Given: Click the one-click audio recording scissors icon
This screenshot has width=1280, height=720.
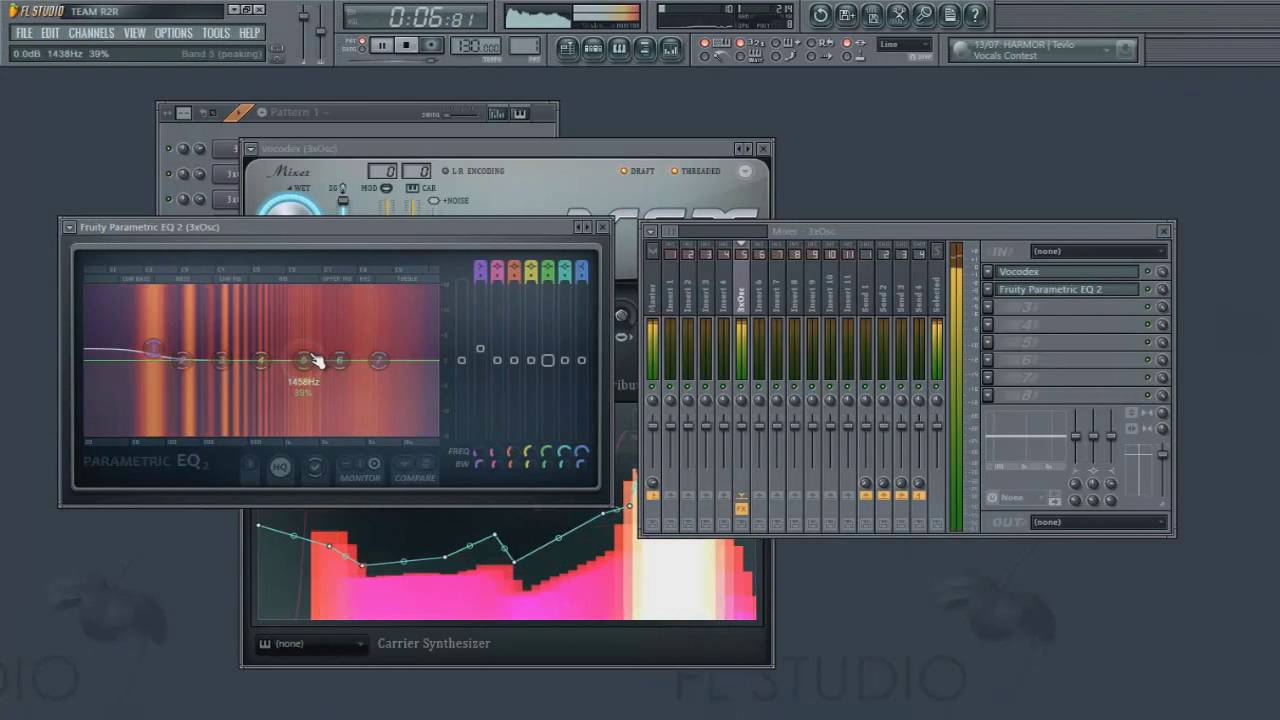Looking at the screenshot, I should [x=899, y=15].
